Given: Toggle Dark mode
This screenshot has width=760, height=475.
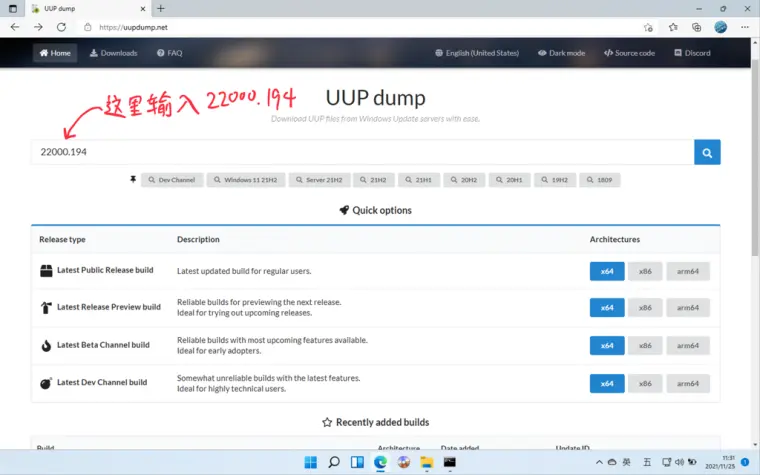Looking at the screenshot, I should pos(561,53).
